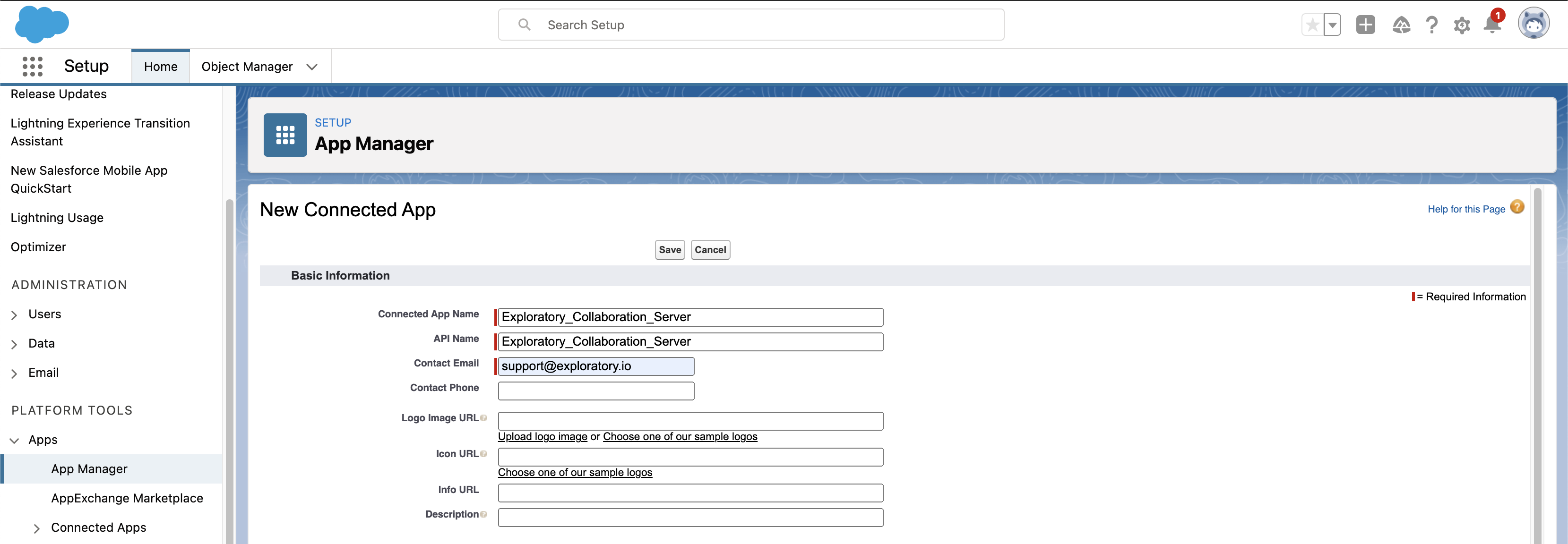The height and width of the screenshot is (544, 1568).
Task: Click the Favorites star icon
Action: 1312,25
